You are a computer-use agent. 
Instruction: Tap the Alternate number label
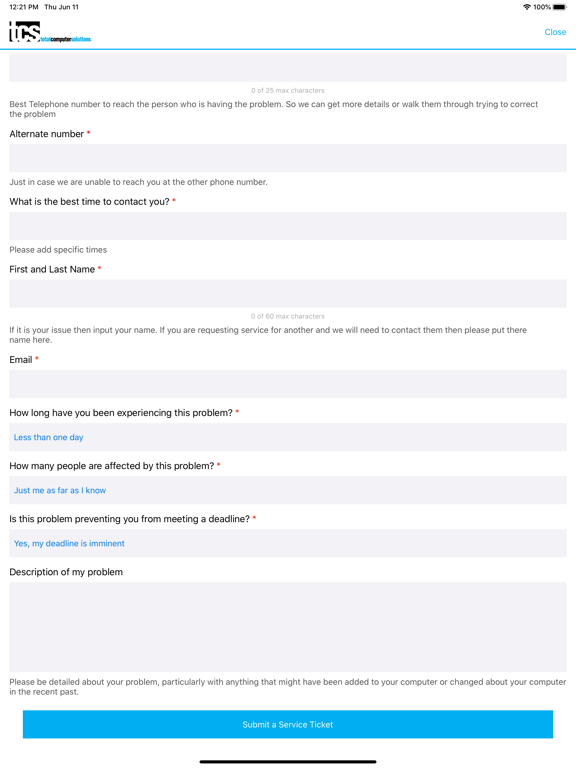click(47, 134)
